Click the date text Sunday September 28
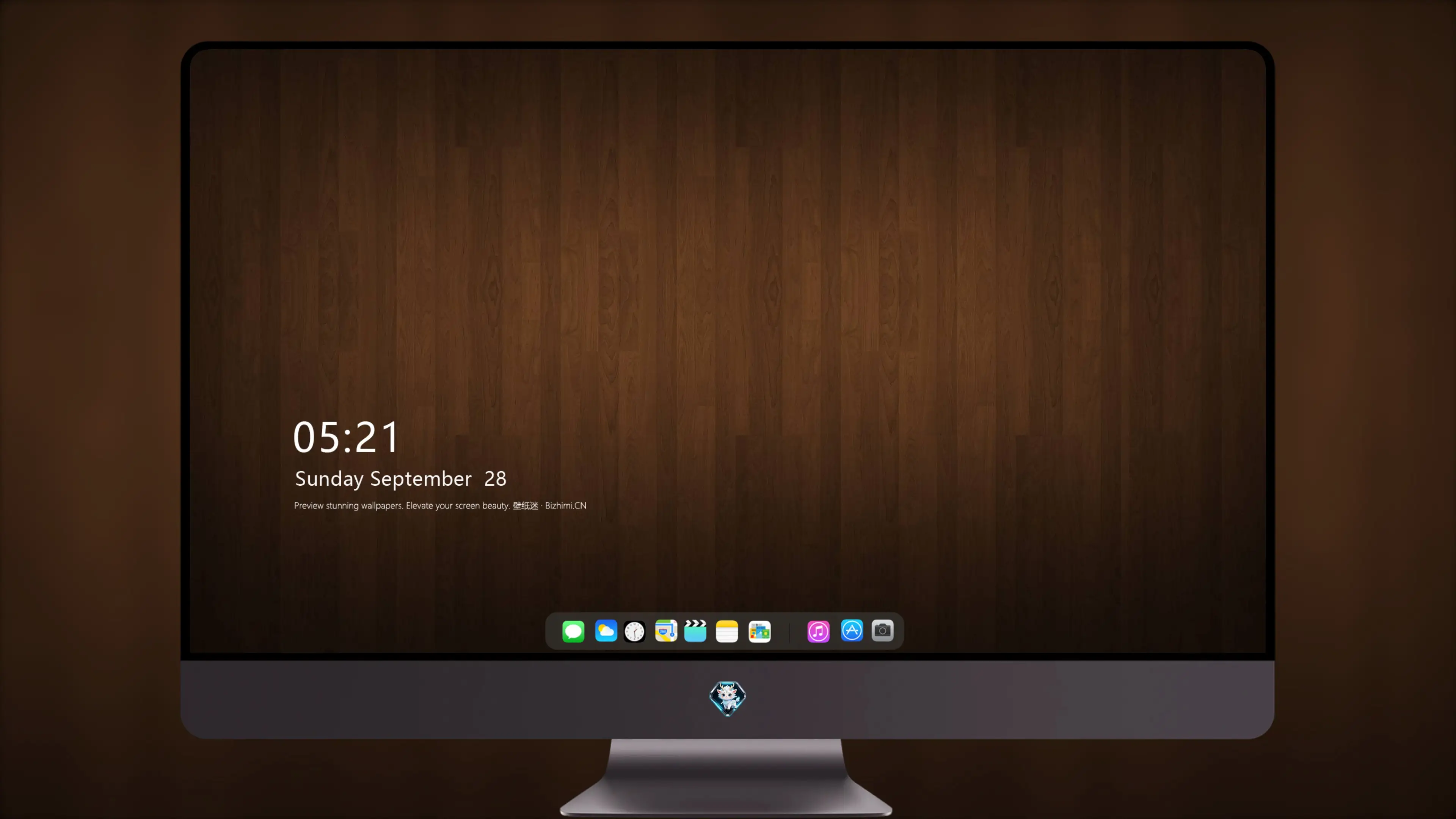Viewport: 1456px width, 819px height. [401, 479]
